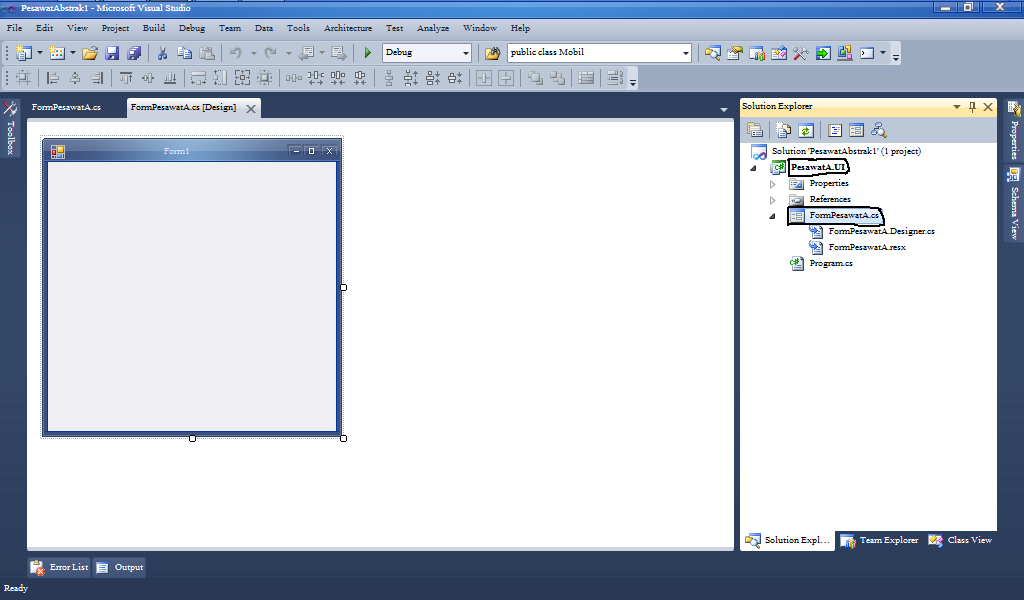Toggle auto-hide pin on Solution Explorer

coord(972,106)
